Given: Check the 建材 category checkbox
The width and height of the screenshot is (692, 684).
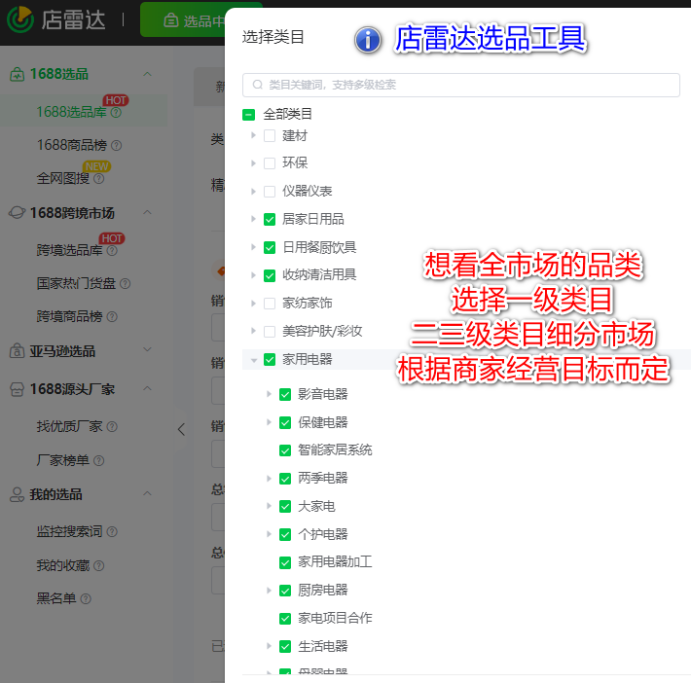Looking at the screenshot, I should (270, 135).
